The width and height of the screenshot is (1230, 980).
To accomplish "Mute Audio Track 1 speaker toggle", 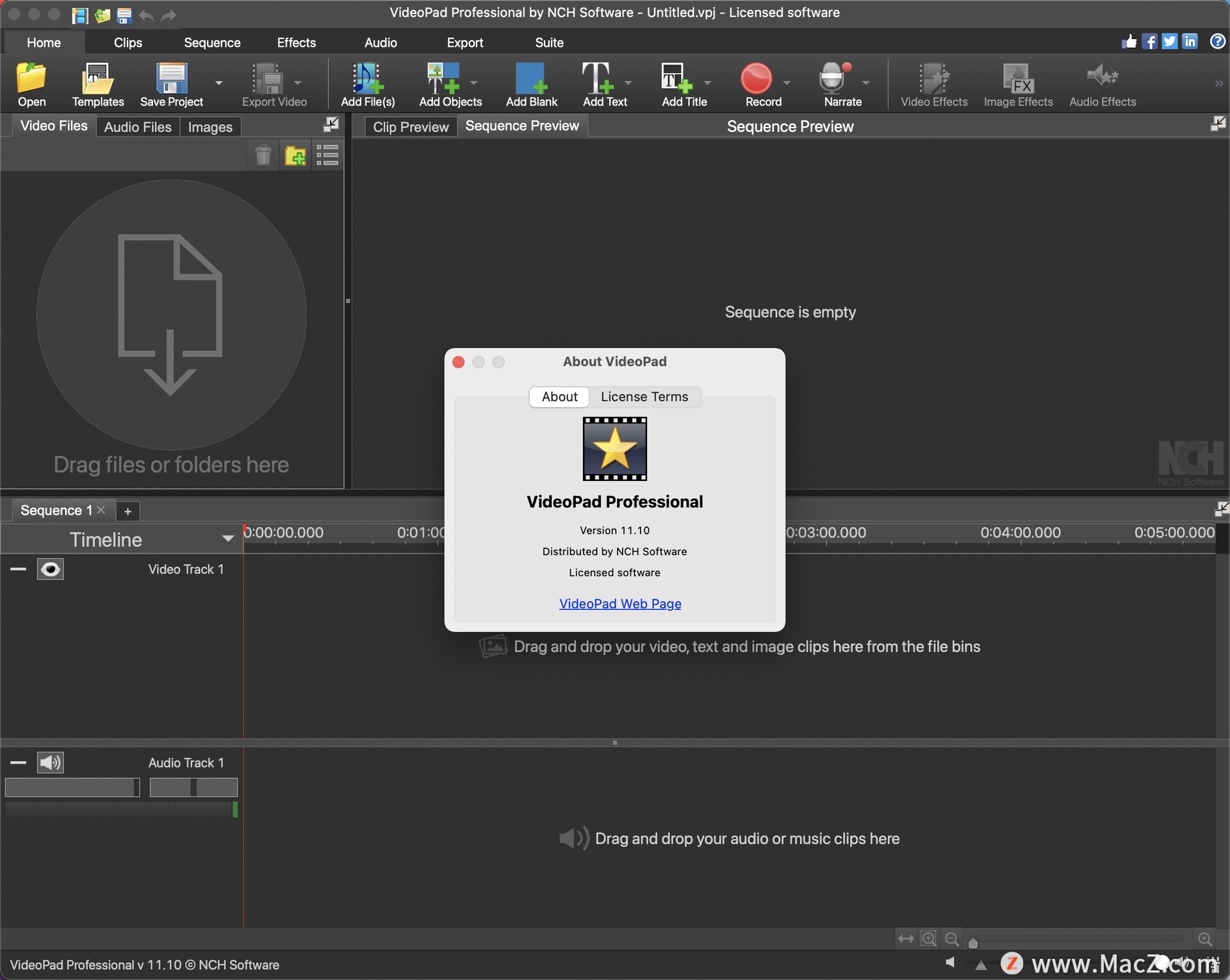I will [x=51, y=762].
